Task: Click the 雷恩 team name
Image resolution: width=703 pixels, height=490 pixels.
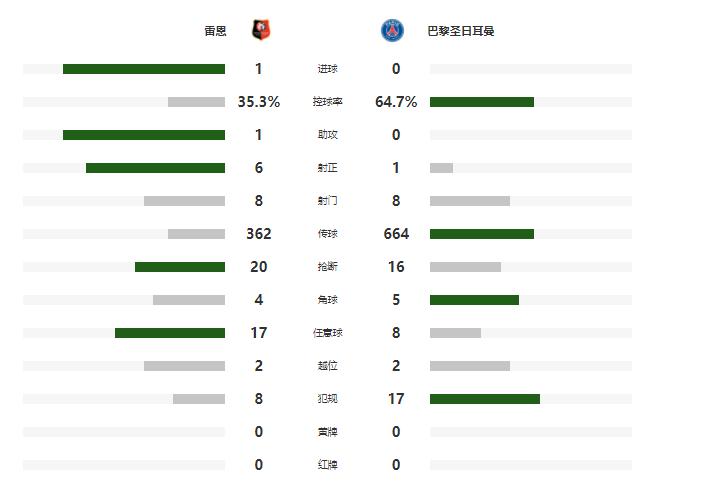Action: (x=215, y=31)
